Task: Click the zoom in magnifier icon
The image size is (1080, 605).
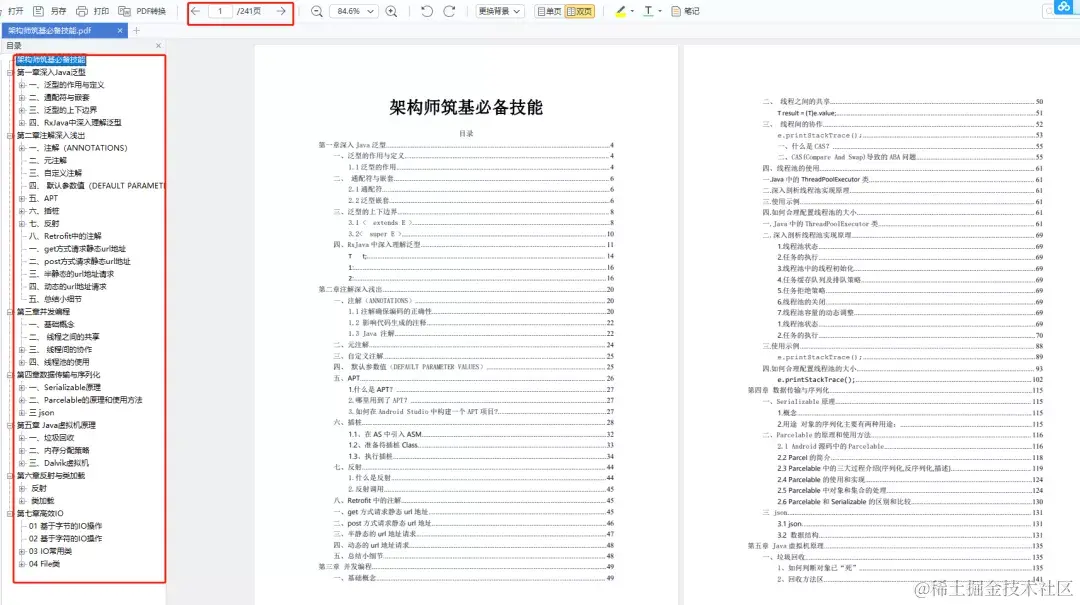Action: 392,11
